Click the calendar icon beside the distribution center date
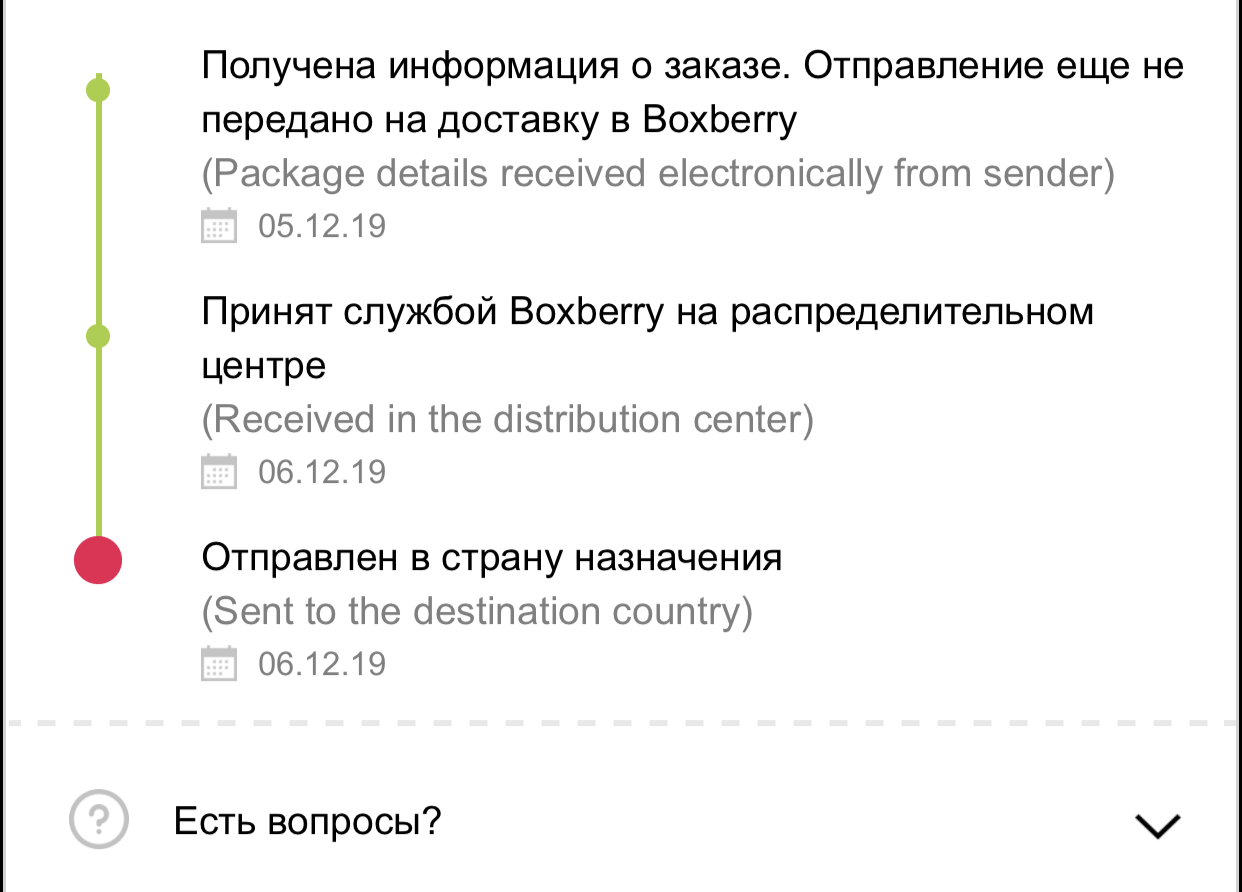This screenshot has width=1242, height=892. tap(219, 471)
